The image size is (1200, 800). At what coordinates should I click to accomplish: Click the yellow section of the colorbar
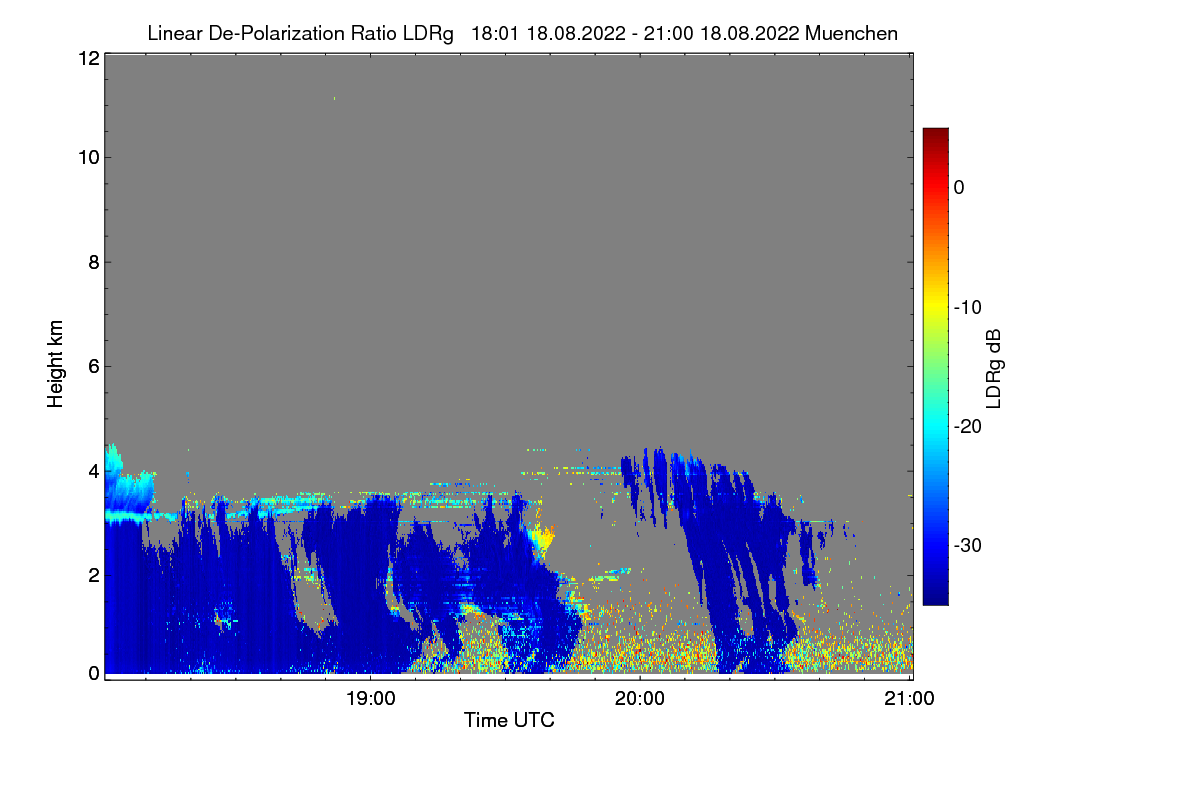[x=935, y=305]
